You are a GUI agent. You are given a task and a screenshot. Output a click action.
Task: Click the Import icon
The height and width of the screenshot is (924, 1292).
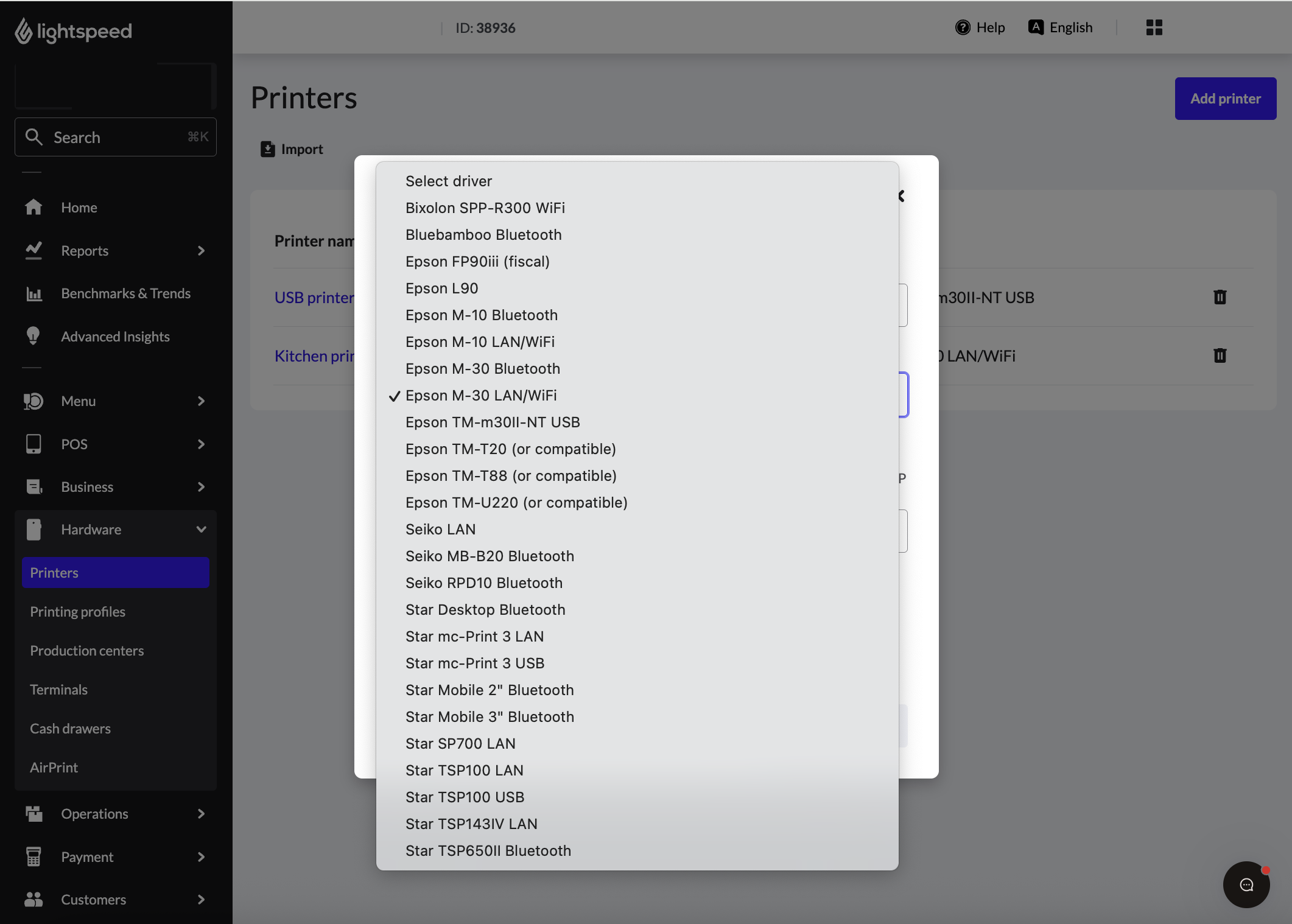tap(268, 149)
